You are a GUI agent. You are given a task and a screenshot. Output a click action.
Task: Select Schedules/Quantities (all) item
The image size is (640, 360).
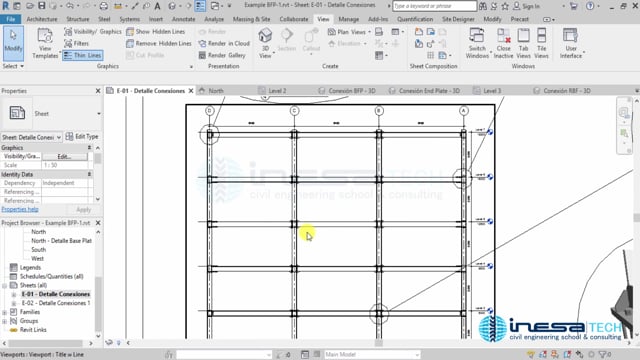tap(51, 276)
